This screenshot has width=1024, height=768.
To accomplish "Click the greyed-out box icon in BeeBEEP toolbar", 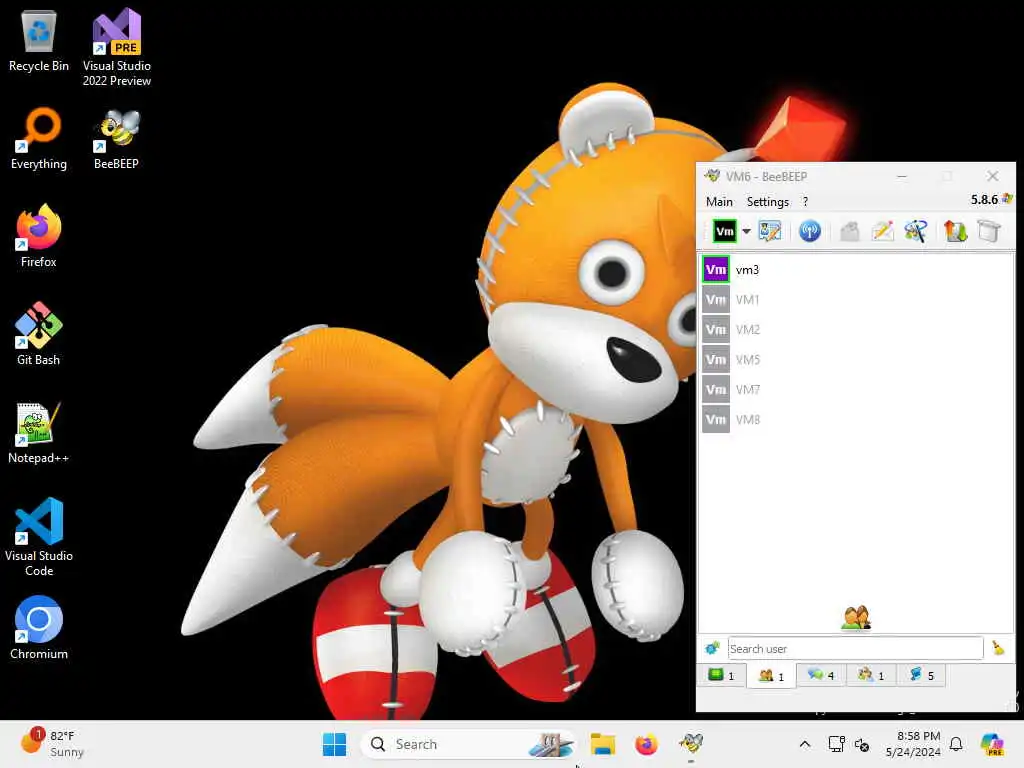I will pos(850,231).
